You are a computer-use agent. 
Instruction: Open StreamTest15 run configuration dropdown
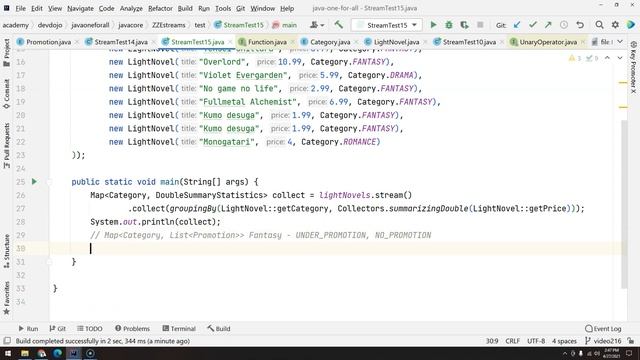(386, 25)
